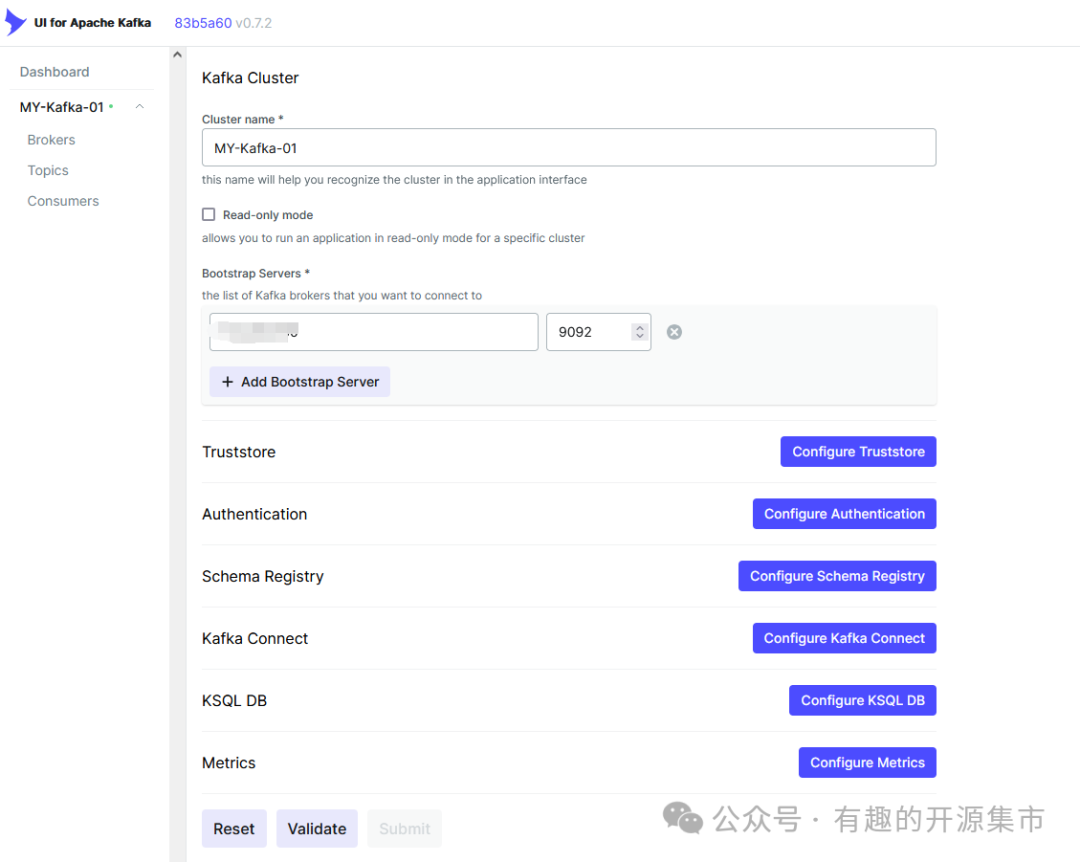Image resolution: width=1080 pixels, height=862 pixels.
Task: Click the Bootstrap Servers label
Action: click(256, 274)
